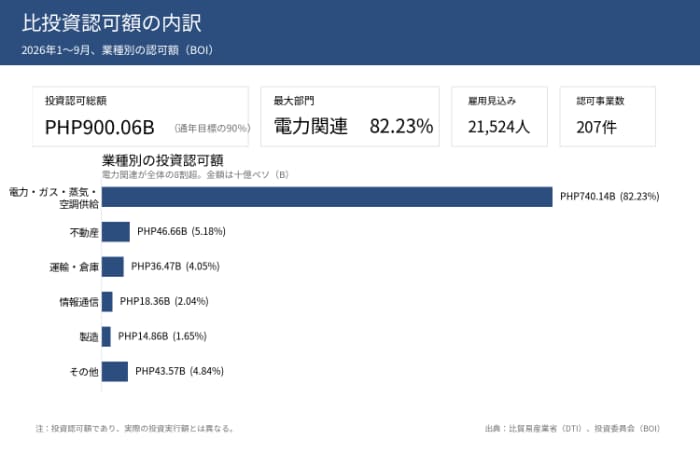Image resolution: width=700 pixels, height=466 pixels.
Task: Click the 不動産 axis label
Action: [84, 232]
